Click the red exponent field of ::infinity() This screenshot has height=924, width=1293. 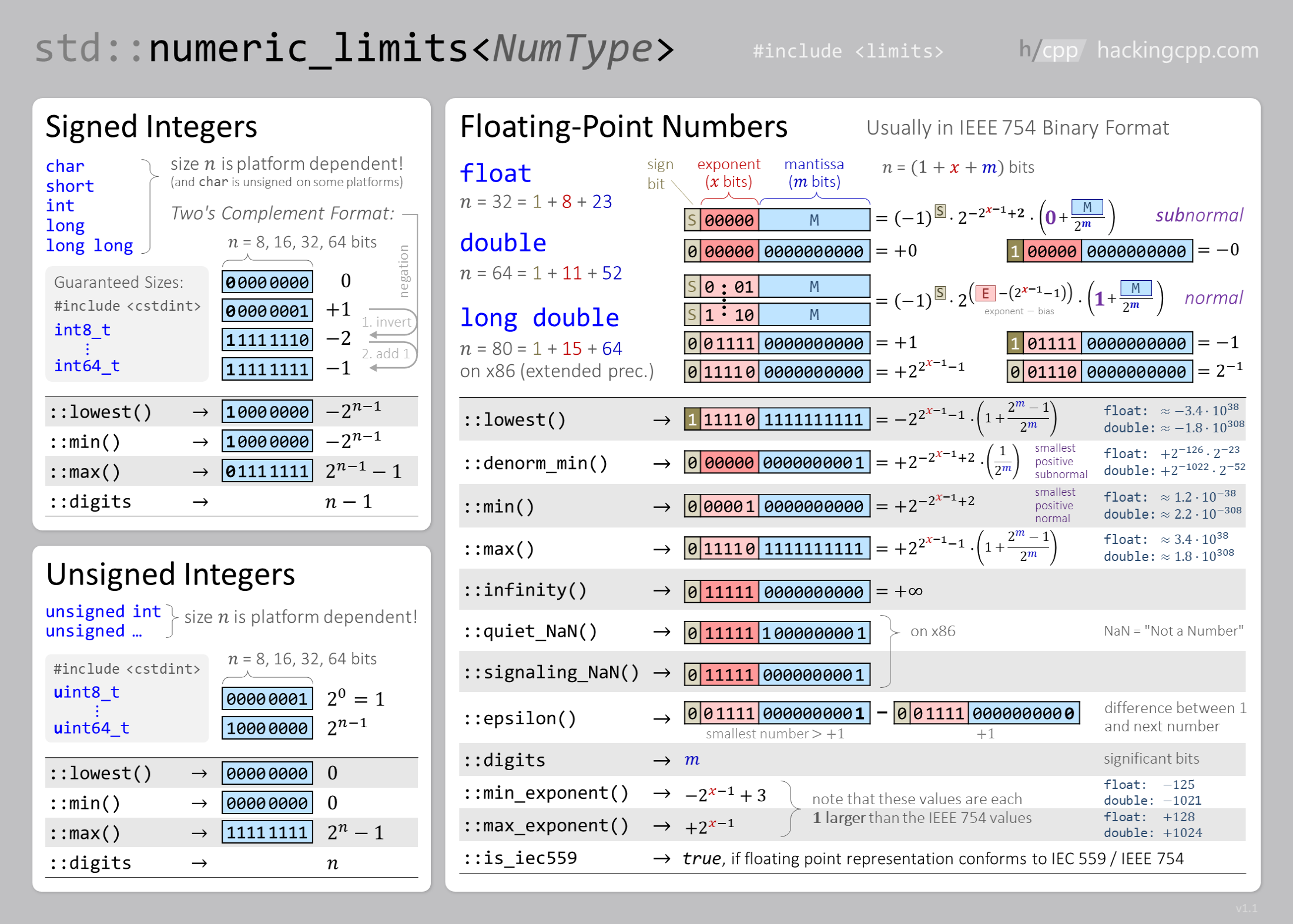click(x=729, y=592)
